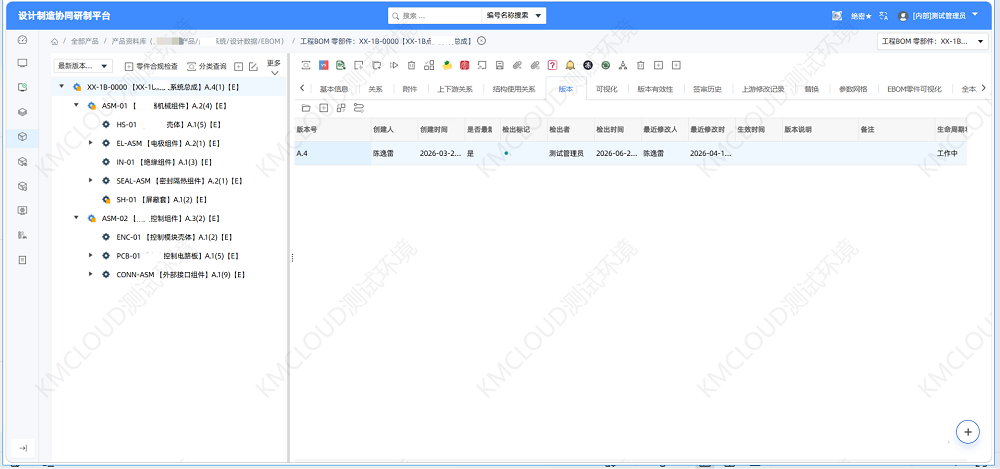1000x469 pixels.
Task: Click the A.4 version number cell
Action: click(332, 154)
